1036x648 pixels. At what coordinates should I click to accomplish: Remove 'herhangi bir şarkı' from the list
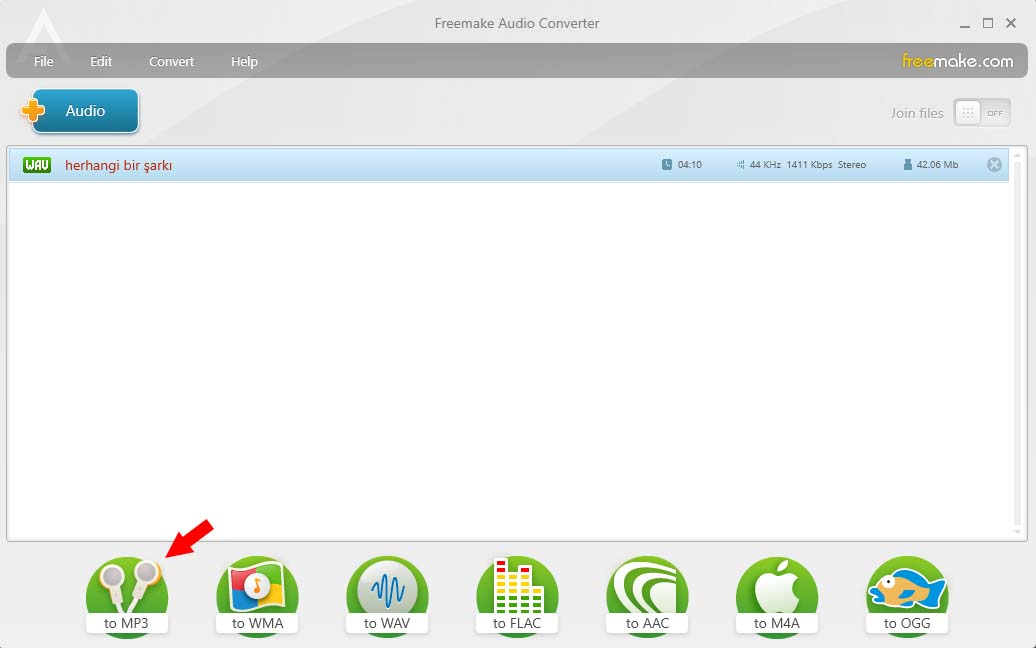click(x=994, y=165)
